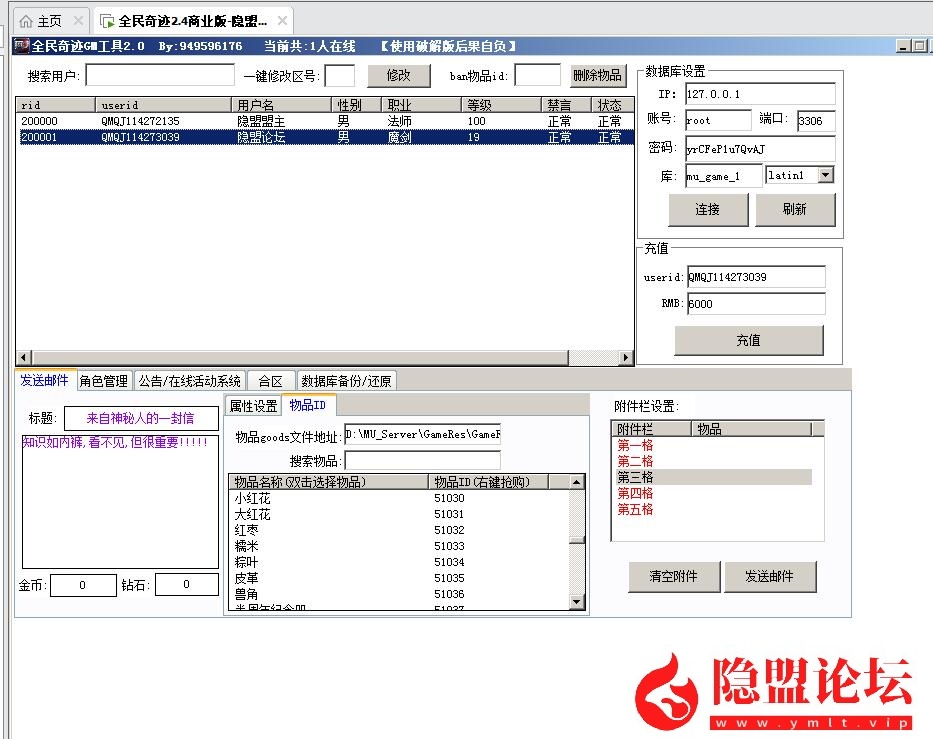Click the 密码 password field
This screenshot has width=933, height=739.
pos(760,149)
